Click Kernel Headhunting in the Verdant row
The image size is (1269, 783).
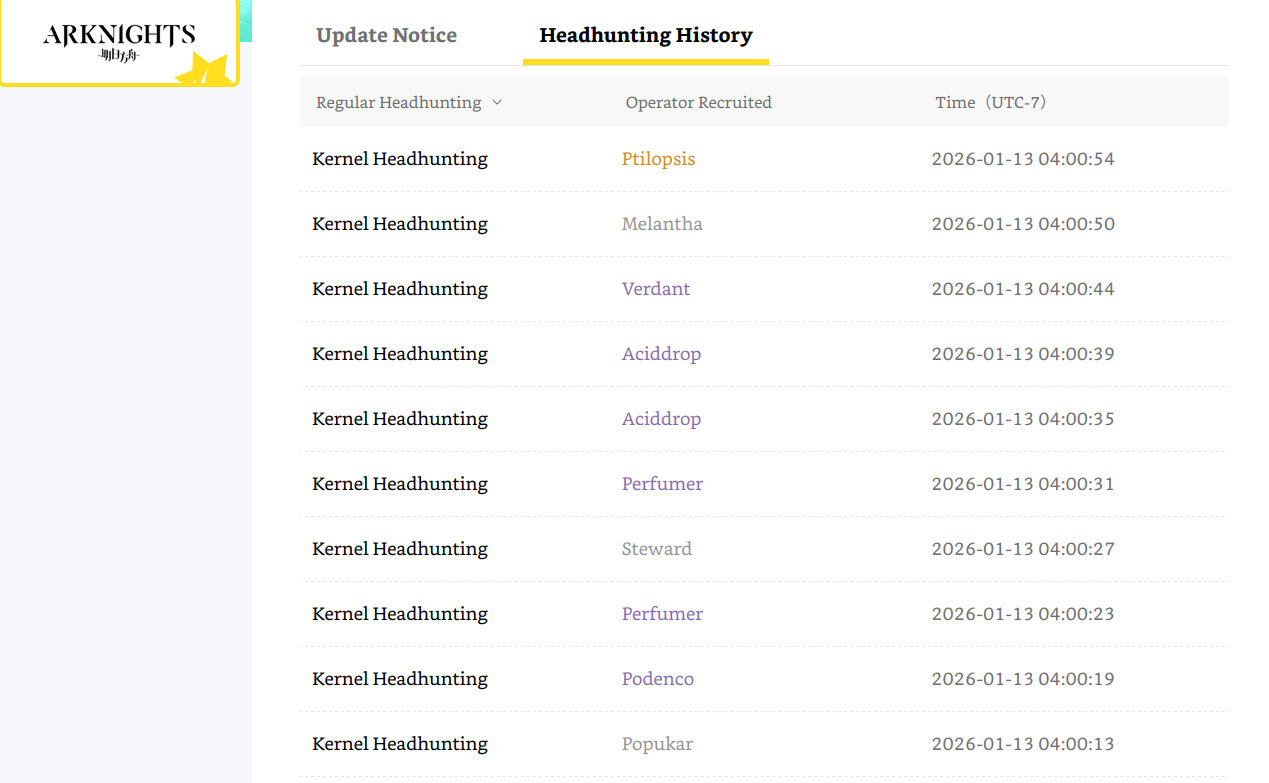(400, 289)
